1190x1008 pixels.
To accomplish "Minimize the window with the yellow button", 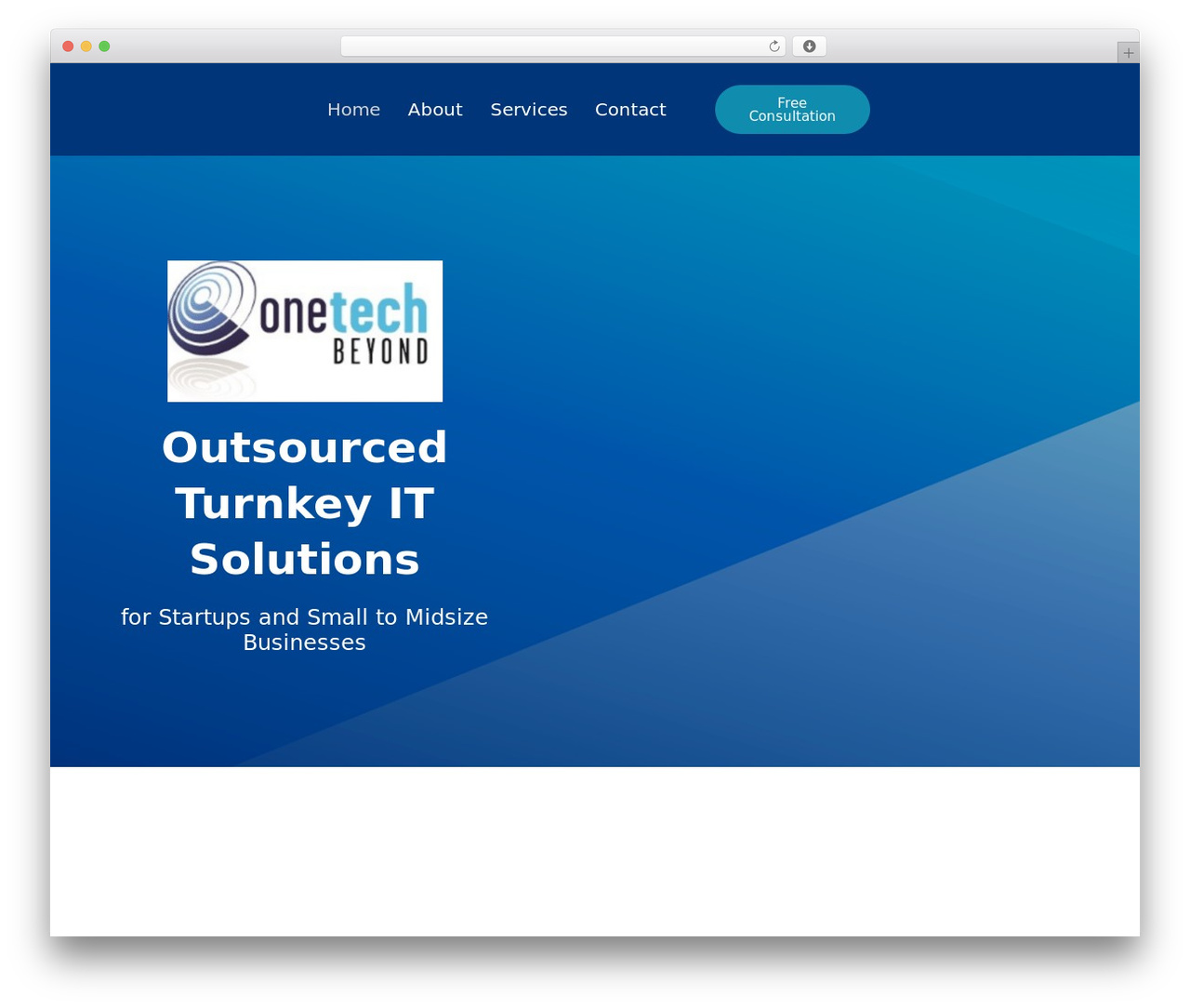I will coord(86,46).
